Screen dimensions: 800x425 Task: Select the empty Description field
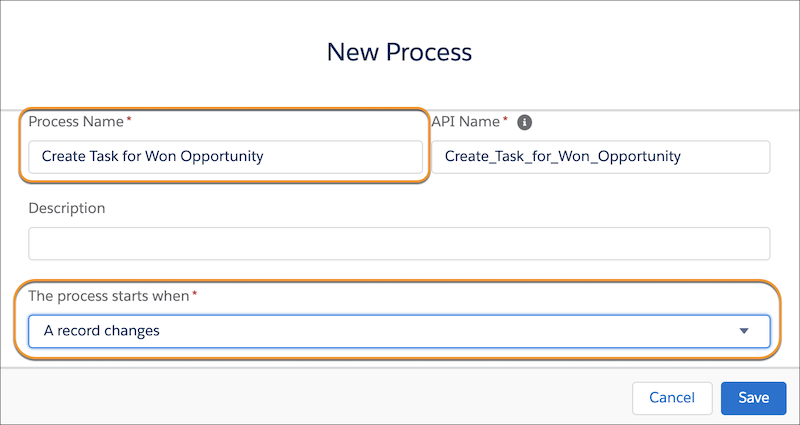click(399, 243)
